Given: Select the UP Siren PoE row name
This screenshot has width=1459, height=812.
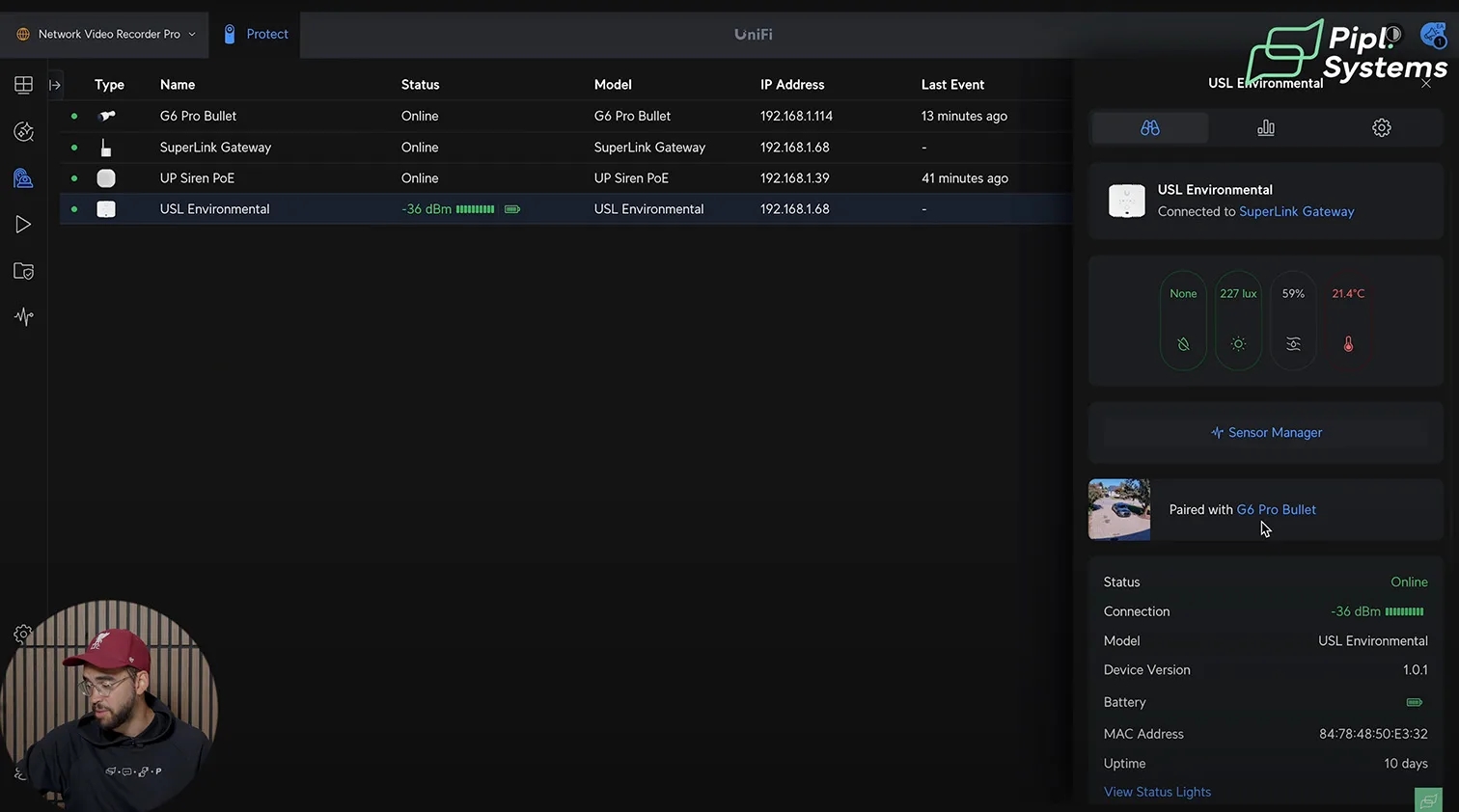Looking at the screenshot, I should click(197, 178).
